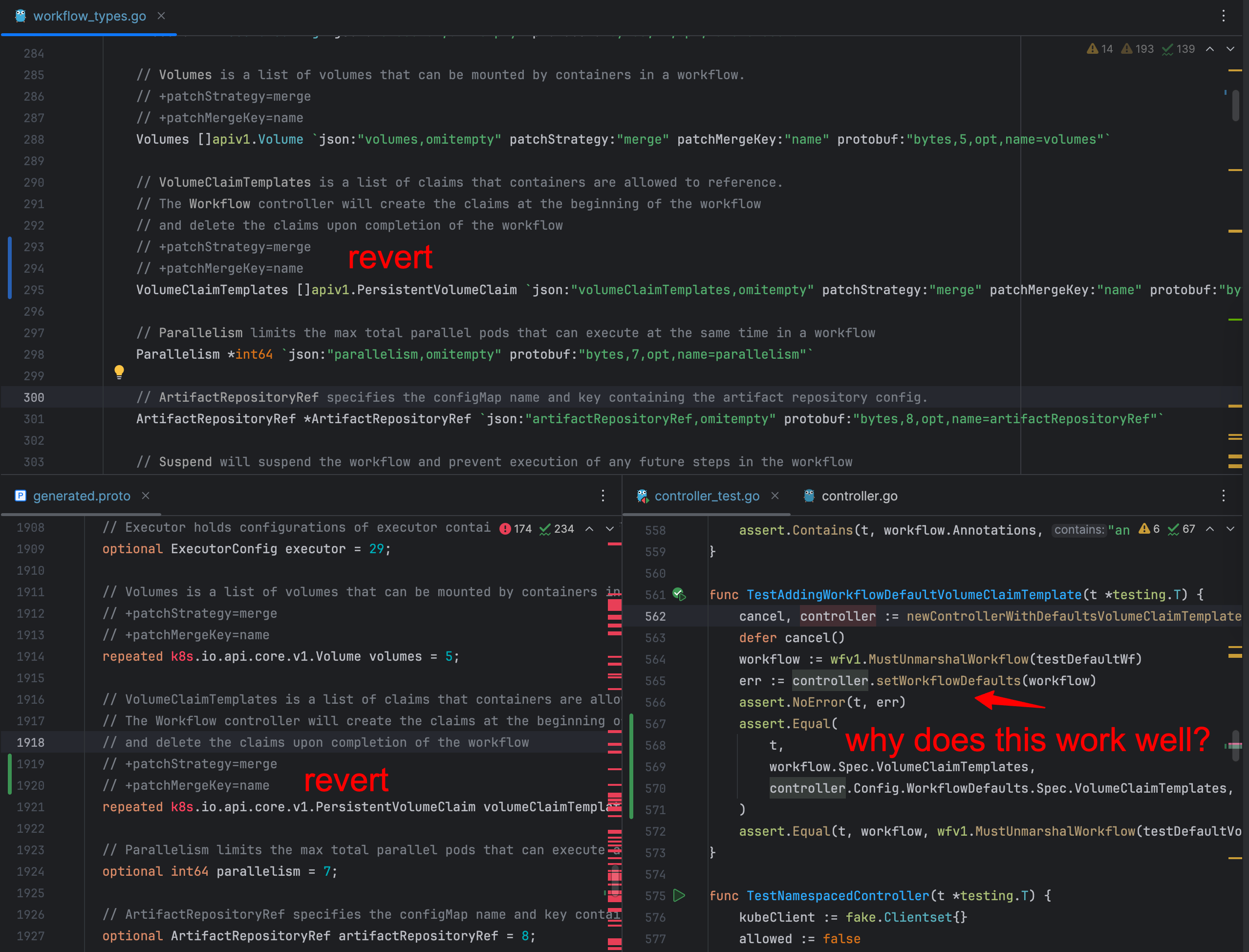Click the 6 warnings indicator in controller_test.go widget
The height and width of the screenshot is (952, 1249).
click(1150, 529)
